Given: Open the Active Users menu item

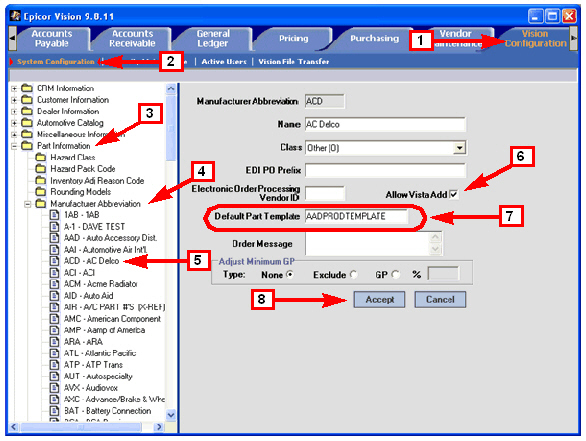Looking at the screenshot, I should click(x=224, y=62).
